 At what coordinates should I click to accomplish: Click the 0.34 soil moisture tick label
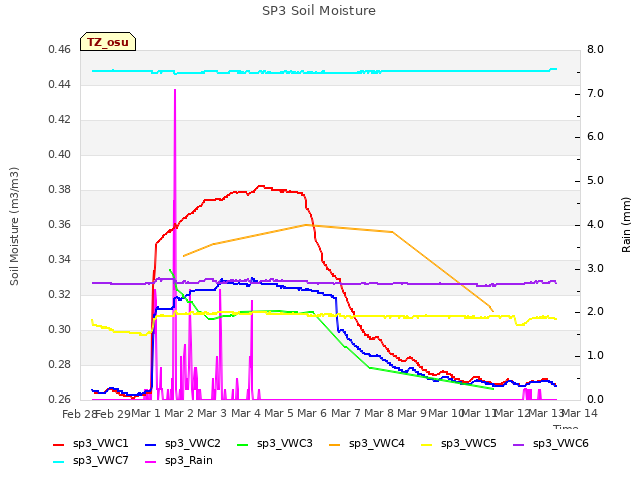point(60,260)
